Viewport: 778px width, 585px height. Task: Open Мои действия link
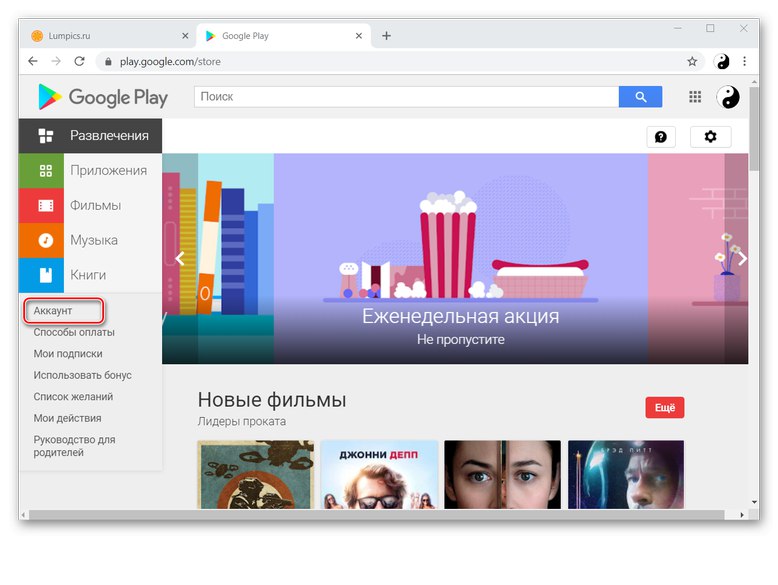[67, 418]
